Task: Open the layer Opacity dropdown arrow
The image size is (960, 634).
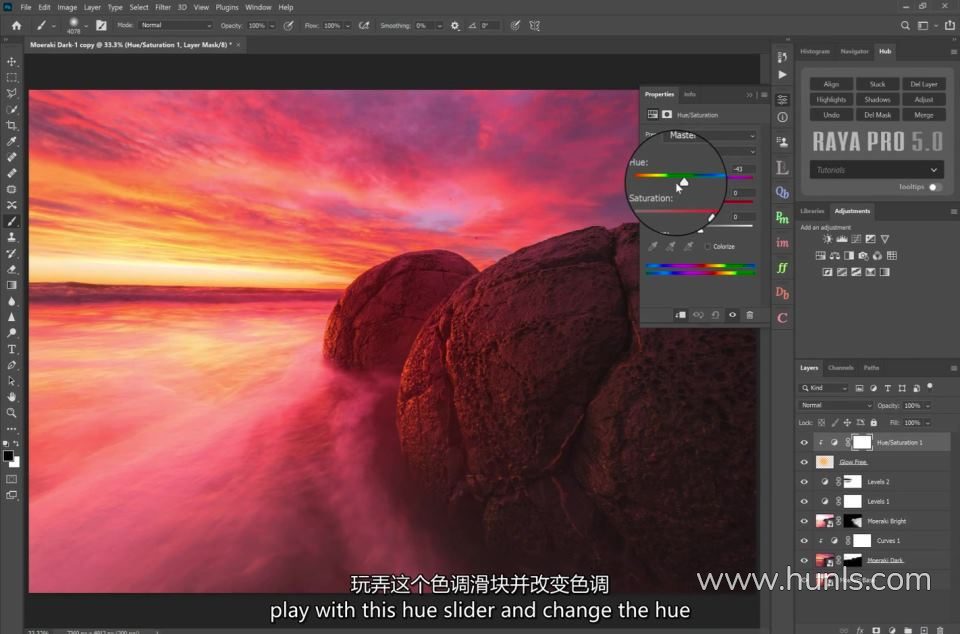Action: click(928, 405)
